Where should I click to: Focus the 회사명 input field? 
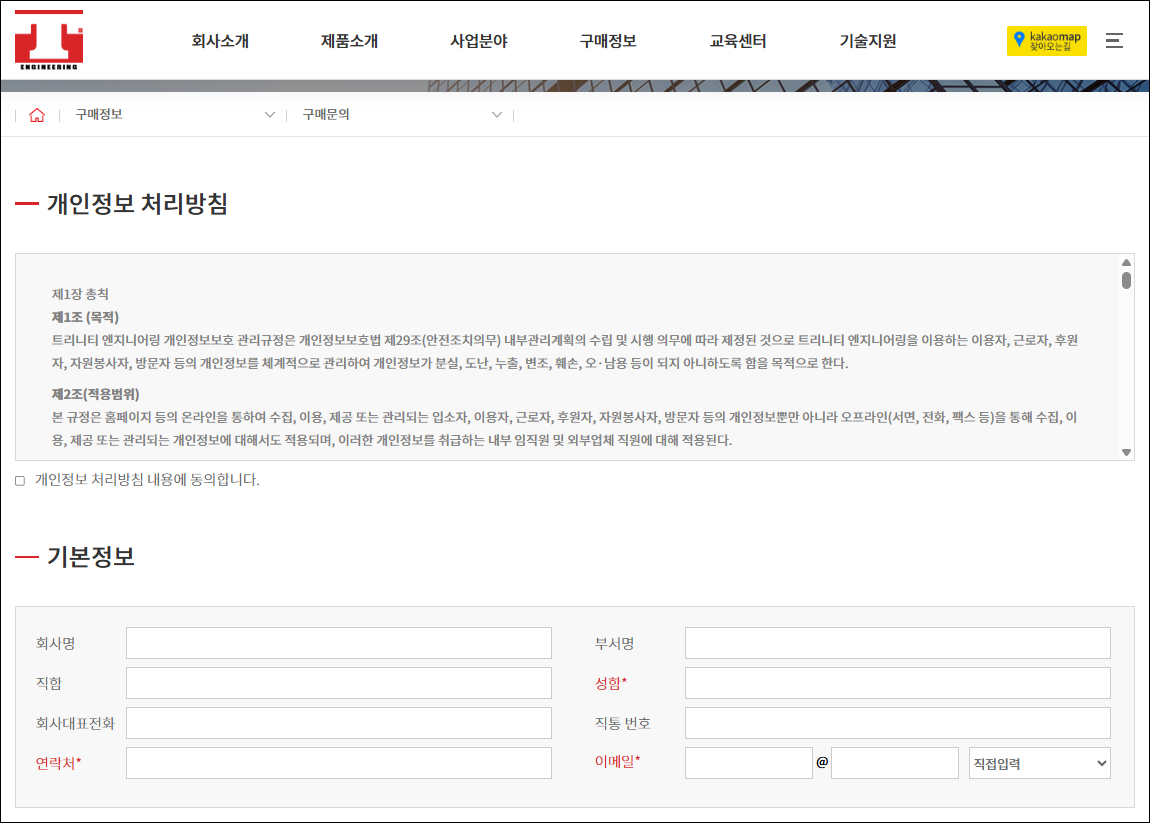point(339,643)
